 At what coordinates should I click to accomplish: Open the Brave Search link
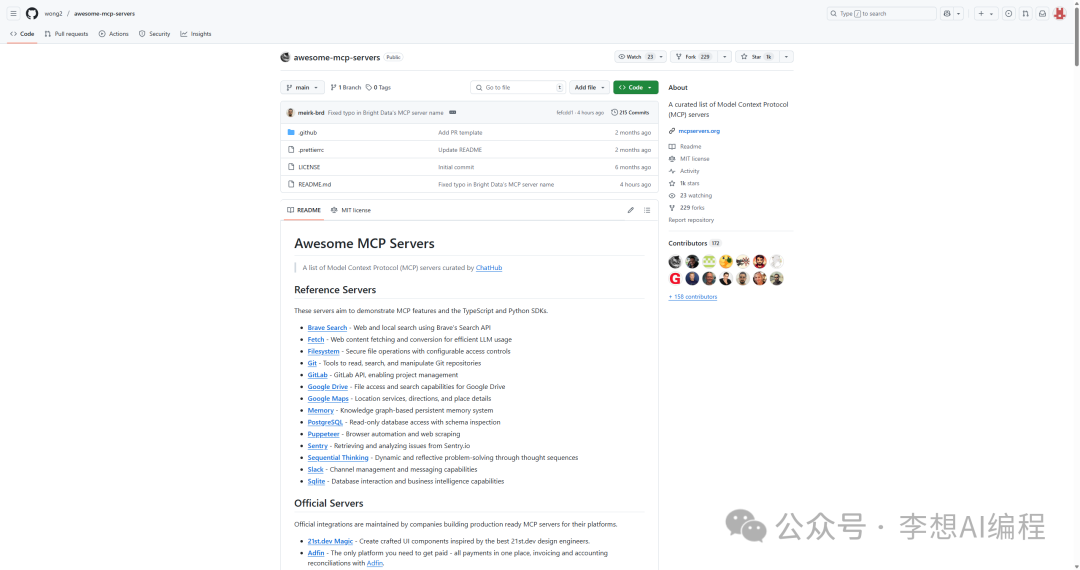[327, 328]
